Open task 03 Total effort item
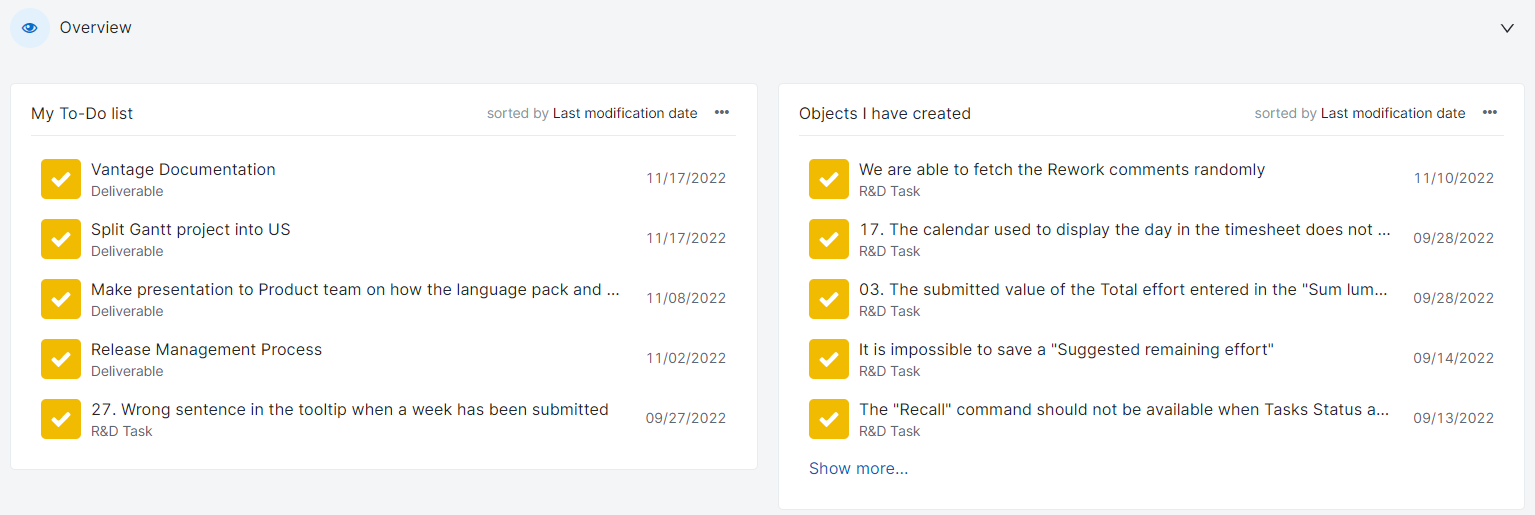 1123,290
